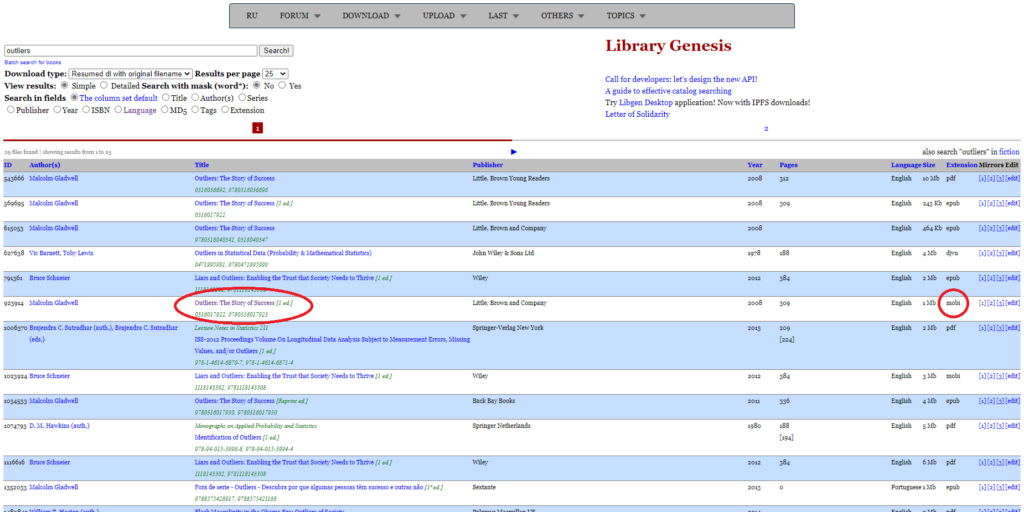1024x512 pixels.
Task: Search outliers in fiction link
Action: coord(1009,152)
